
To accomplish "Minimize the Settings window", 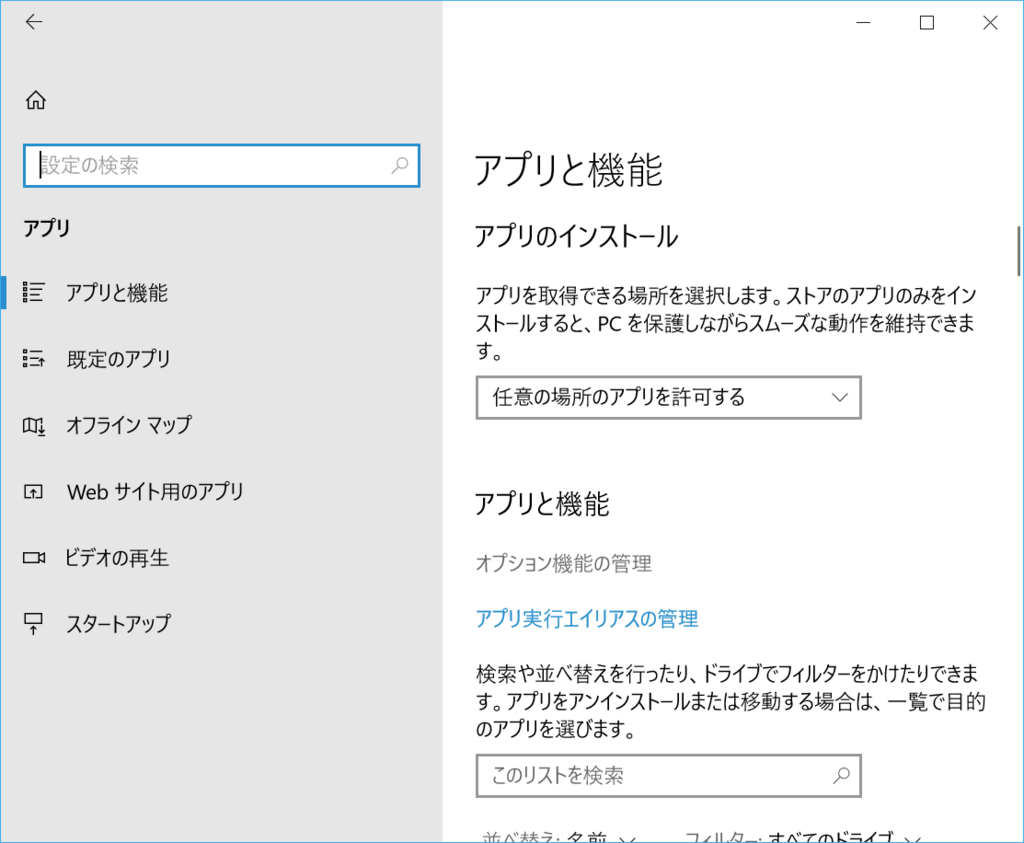I will pos(863,23).
